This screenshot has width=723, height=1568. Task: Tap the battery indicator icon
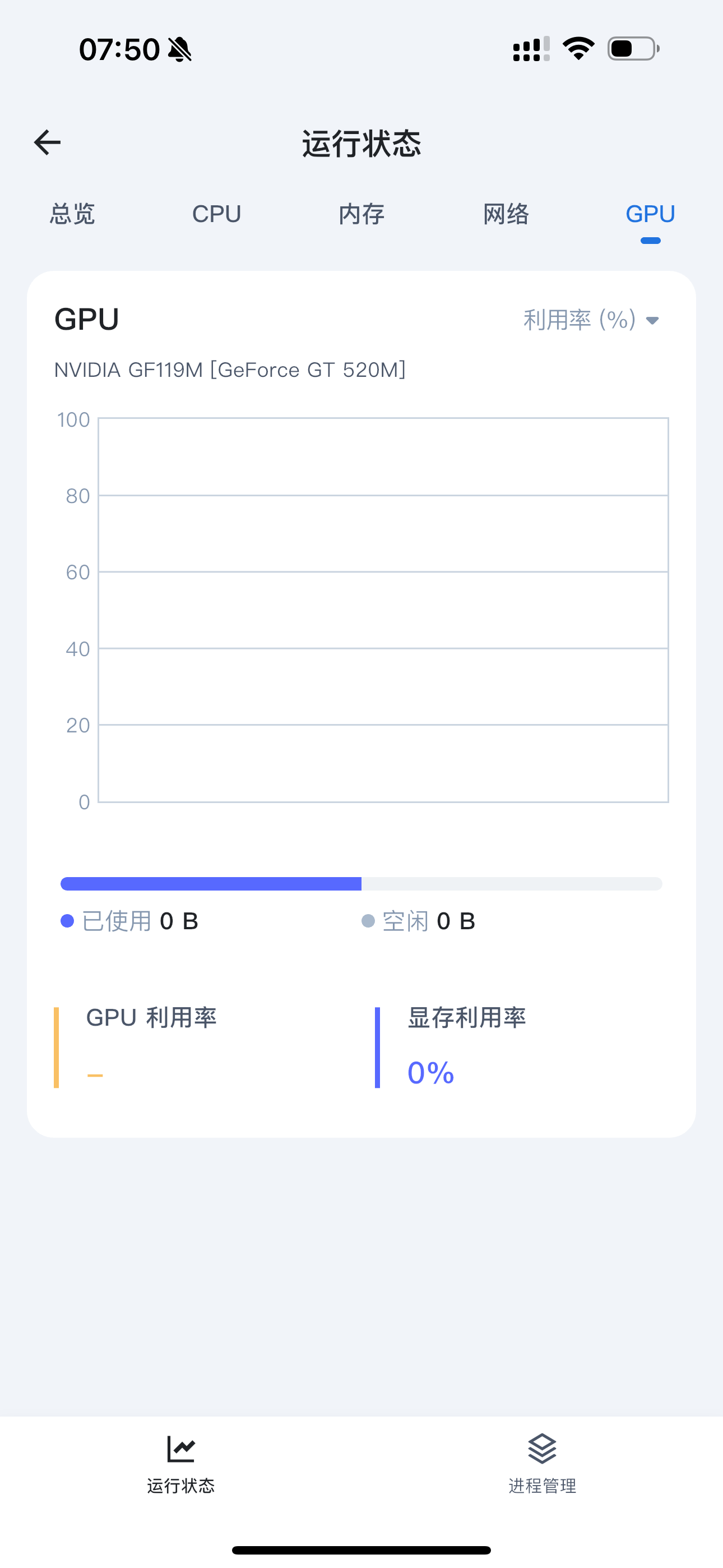coord(633,49)
